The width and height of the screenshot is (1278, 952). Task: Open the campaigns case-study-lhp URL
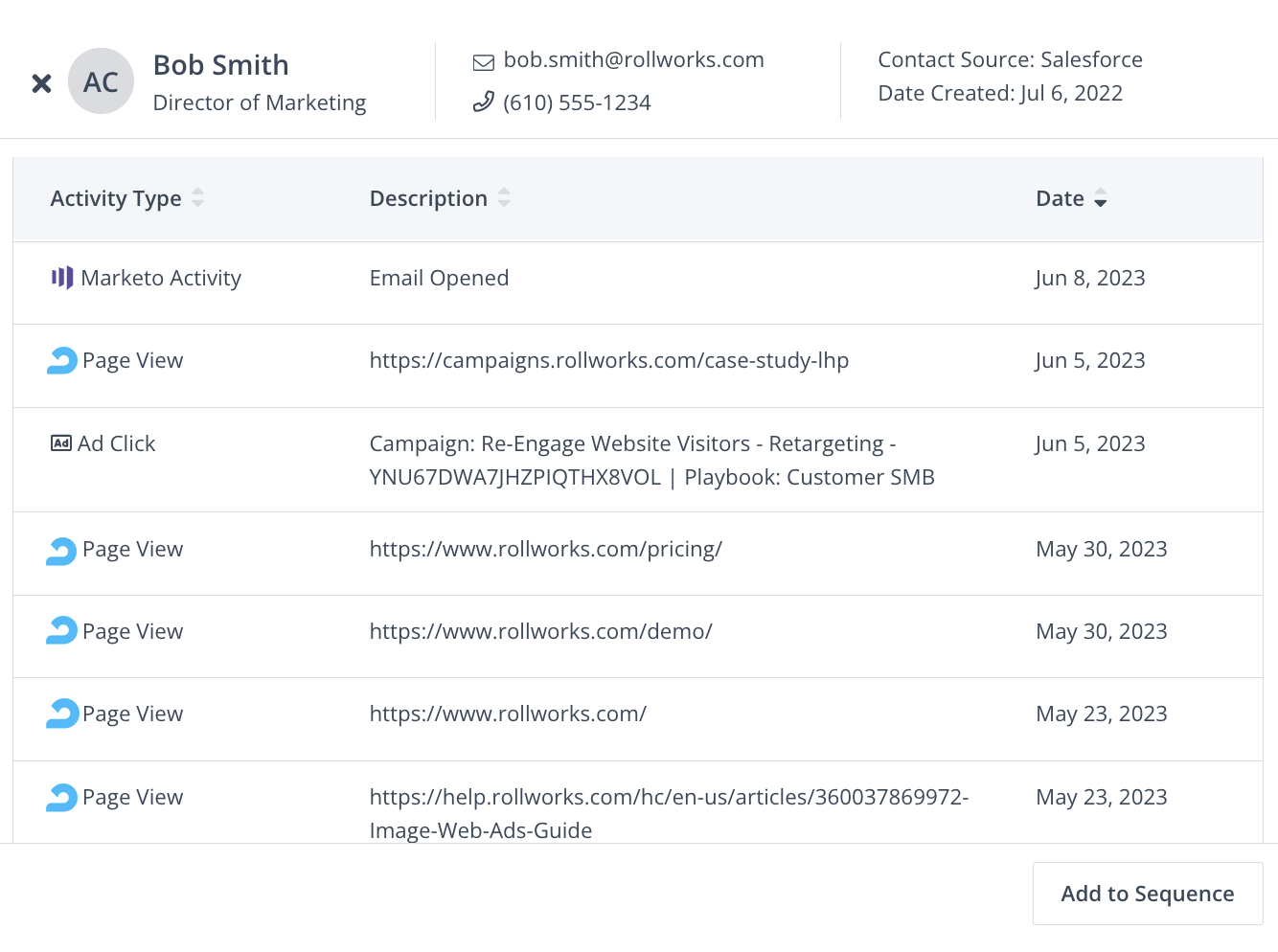tap(608, 361)
